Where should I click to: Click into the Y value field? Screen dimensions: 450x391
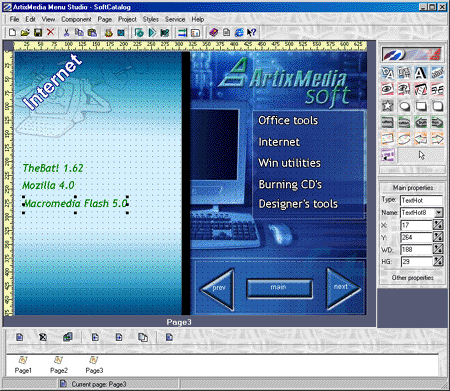click(416, 237)
